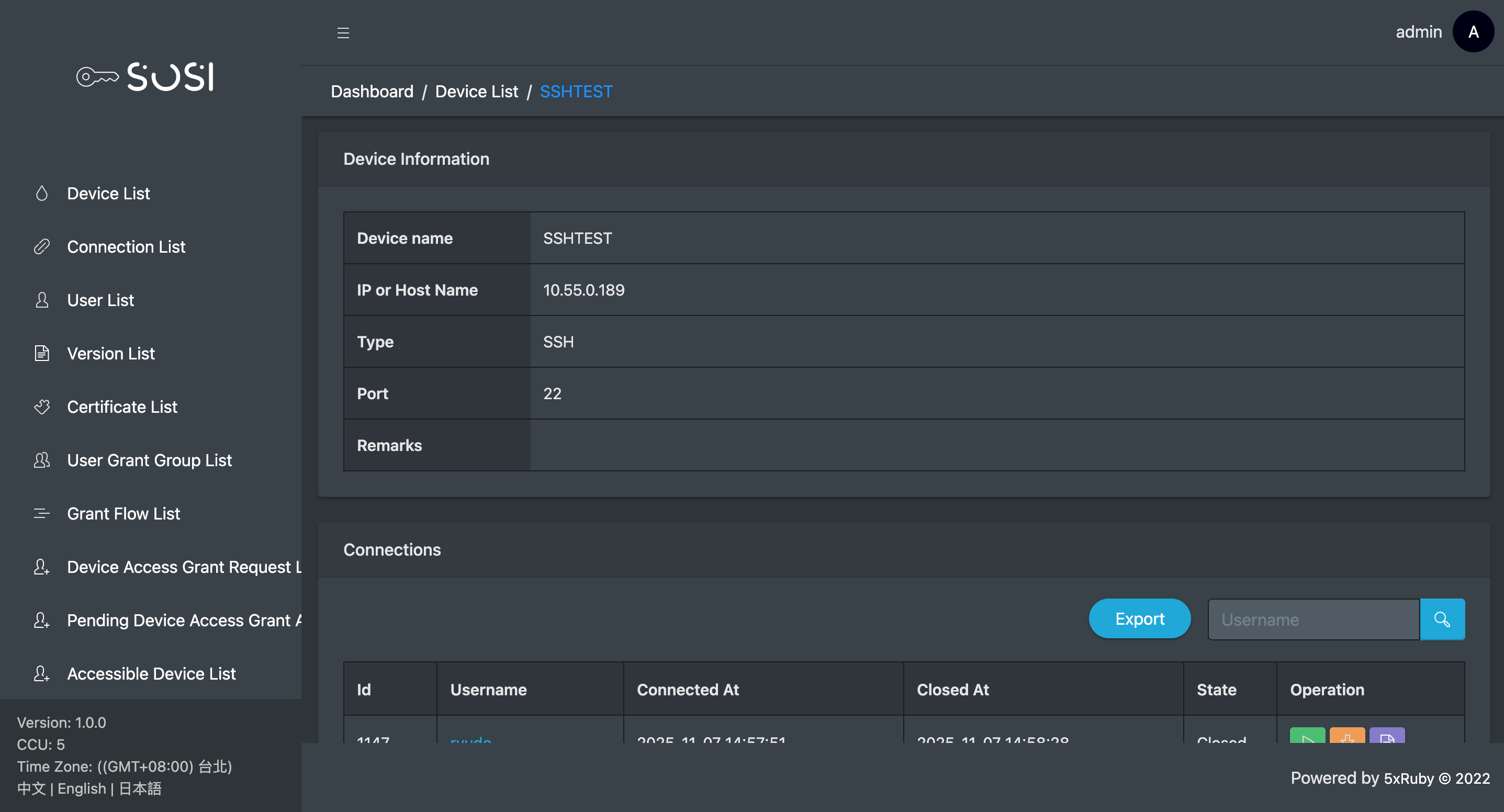Click the admin avatar circle
This screenshot has width=1504, height=812.
tap(1473, 31)
